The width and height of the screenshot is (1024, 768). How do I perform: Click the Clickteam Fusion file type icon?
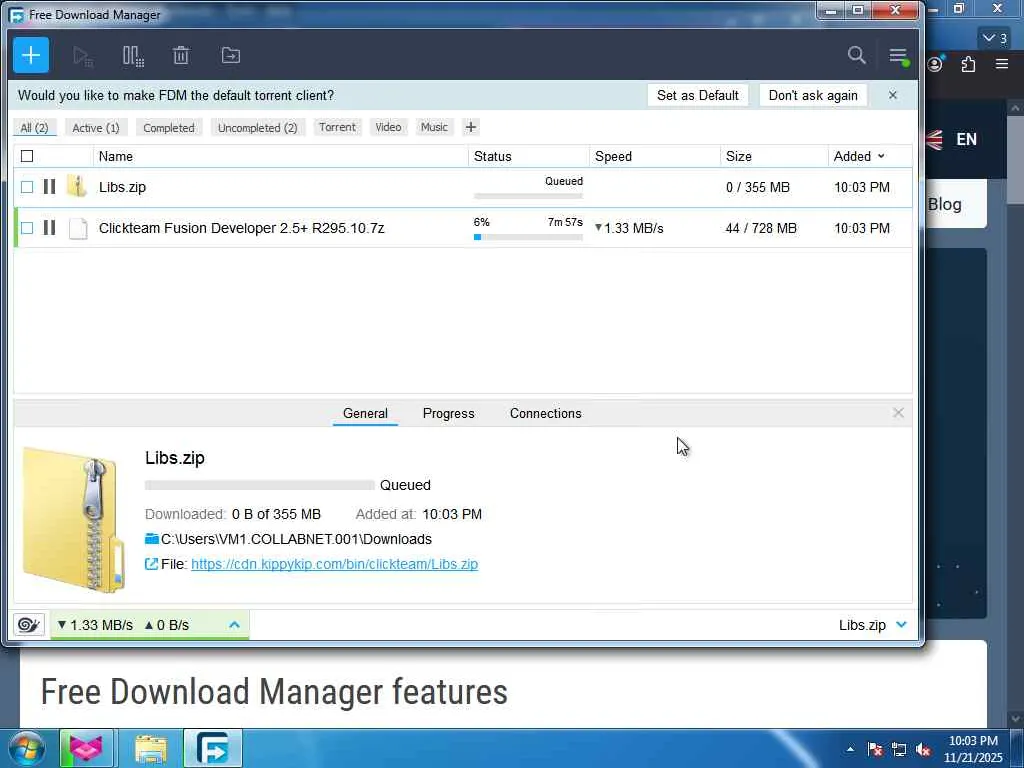tap(78, 228)
